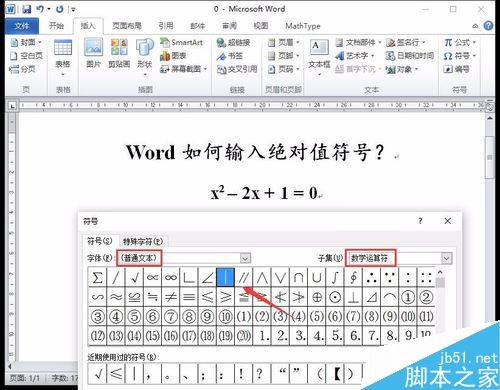Click the page count 页面: 1/1 status
This screenshot has height=390, width=500.
point(25,379)
